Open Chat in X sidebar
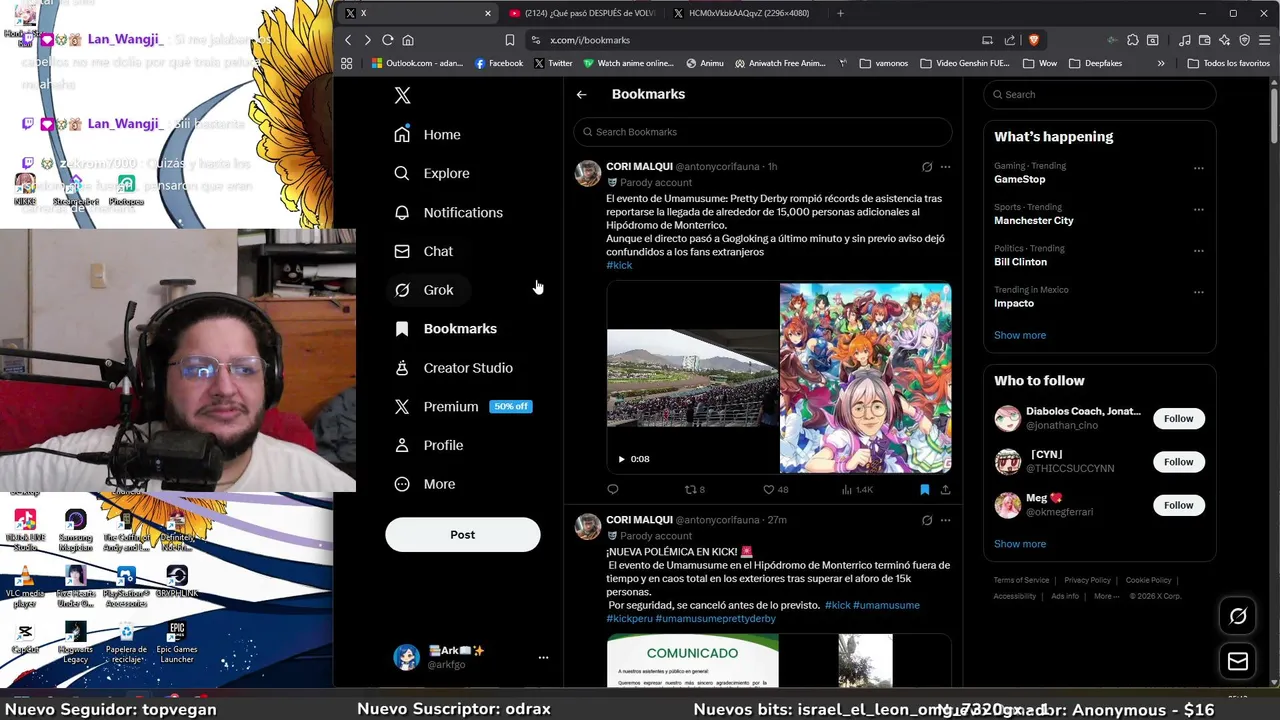 tap(424, 251)
